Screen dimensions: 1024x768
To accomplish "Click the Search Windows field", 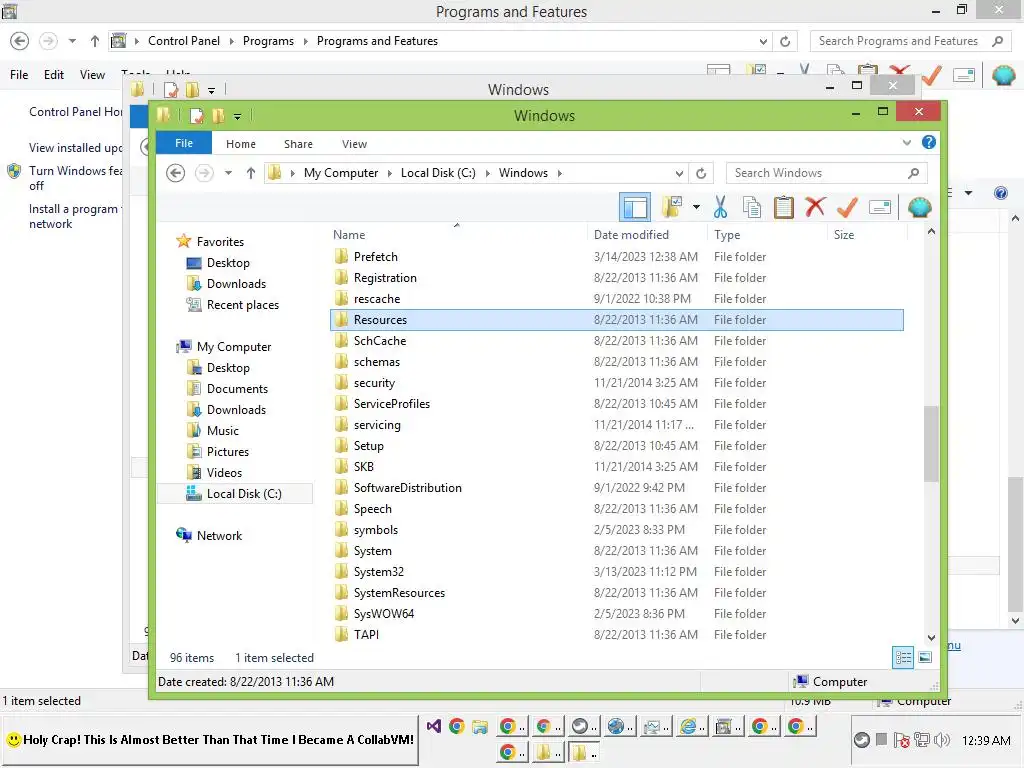I will pos(826,173).
